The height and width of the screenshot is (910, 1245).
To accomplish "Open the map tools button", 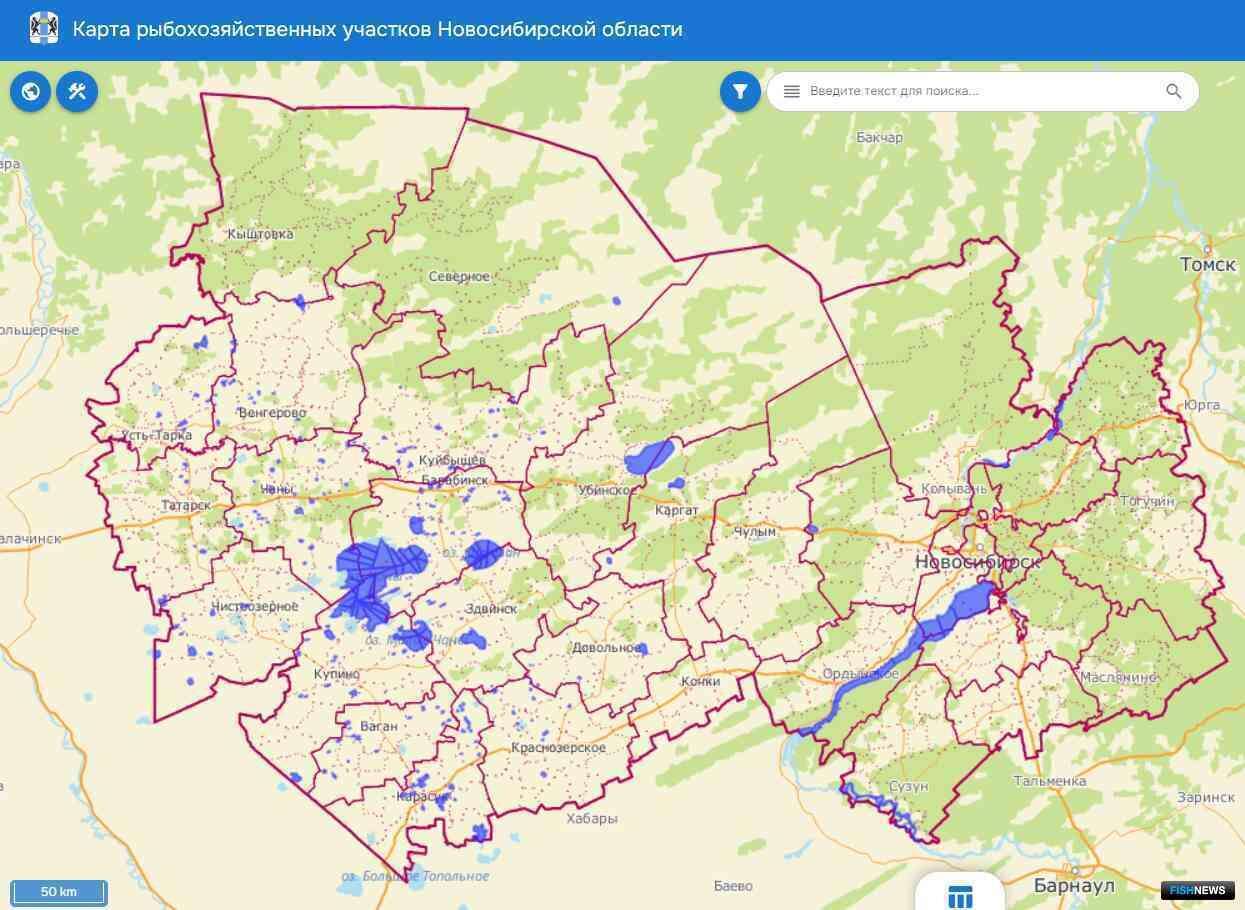I will click(x=77, y=92).
